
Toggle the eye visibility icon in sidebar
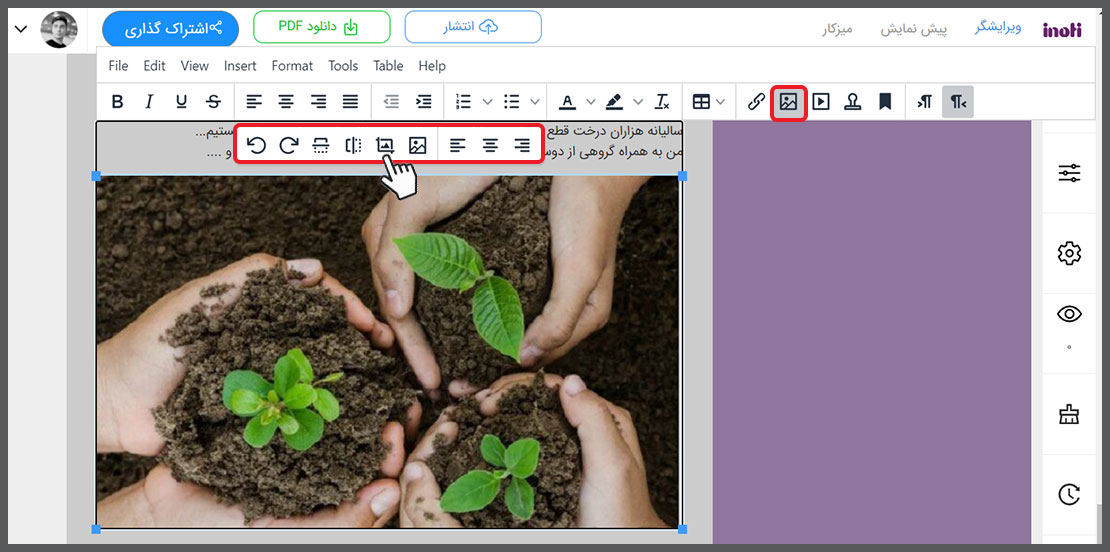(x=1069, y=314)
